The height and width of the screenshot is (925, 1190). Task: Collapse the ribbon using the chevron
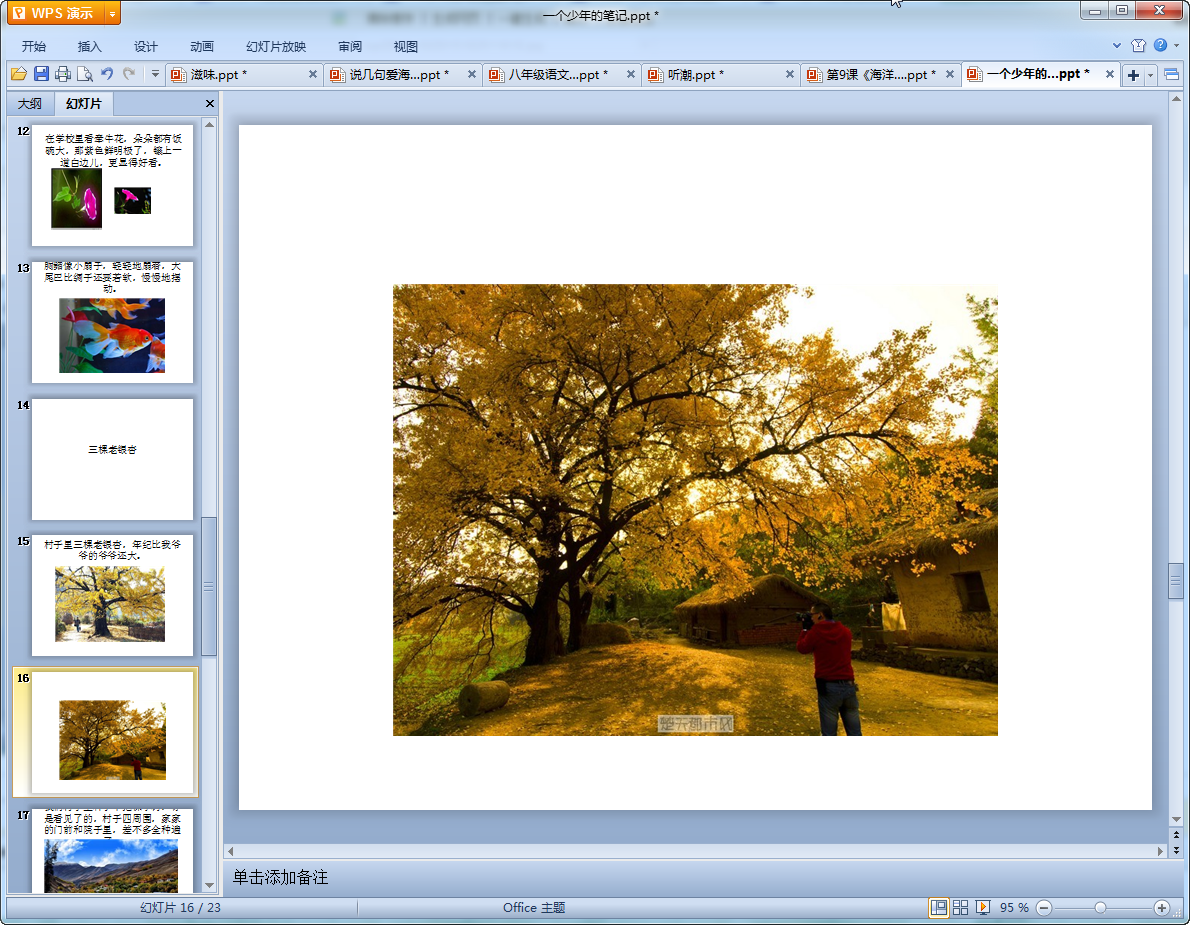[1116, 46]
